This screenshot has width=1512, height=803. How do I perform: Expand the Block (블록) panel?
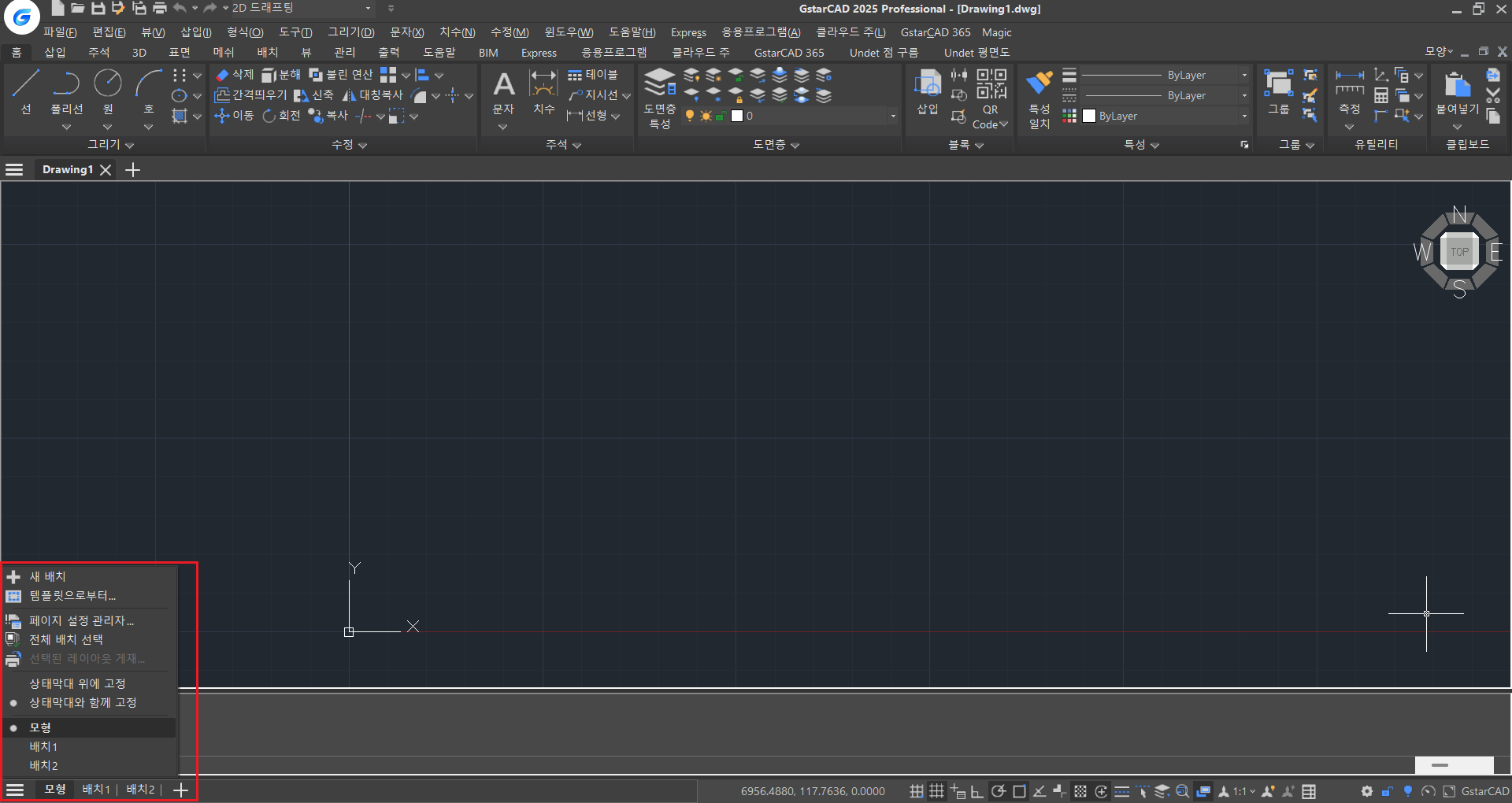[x=965, y=145]
